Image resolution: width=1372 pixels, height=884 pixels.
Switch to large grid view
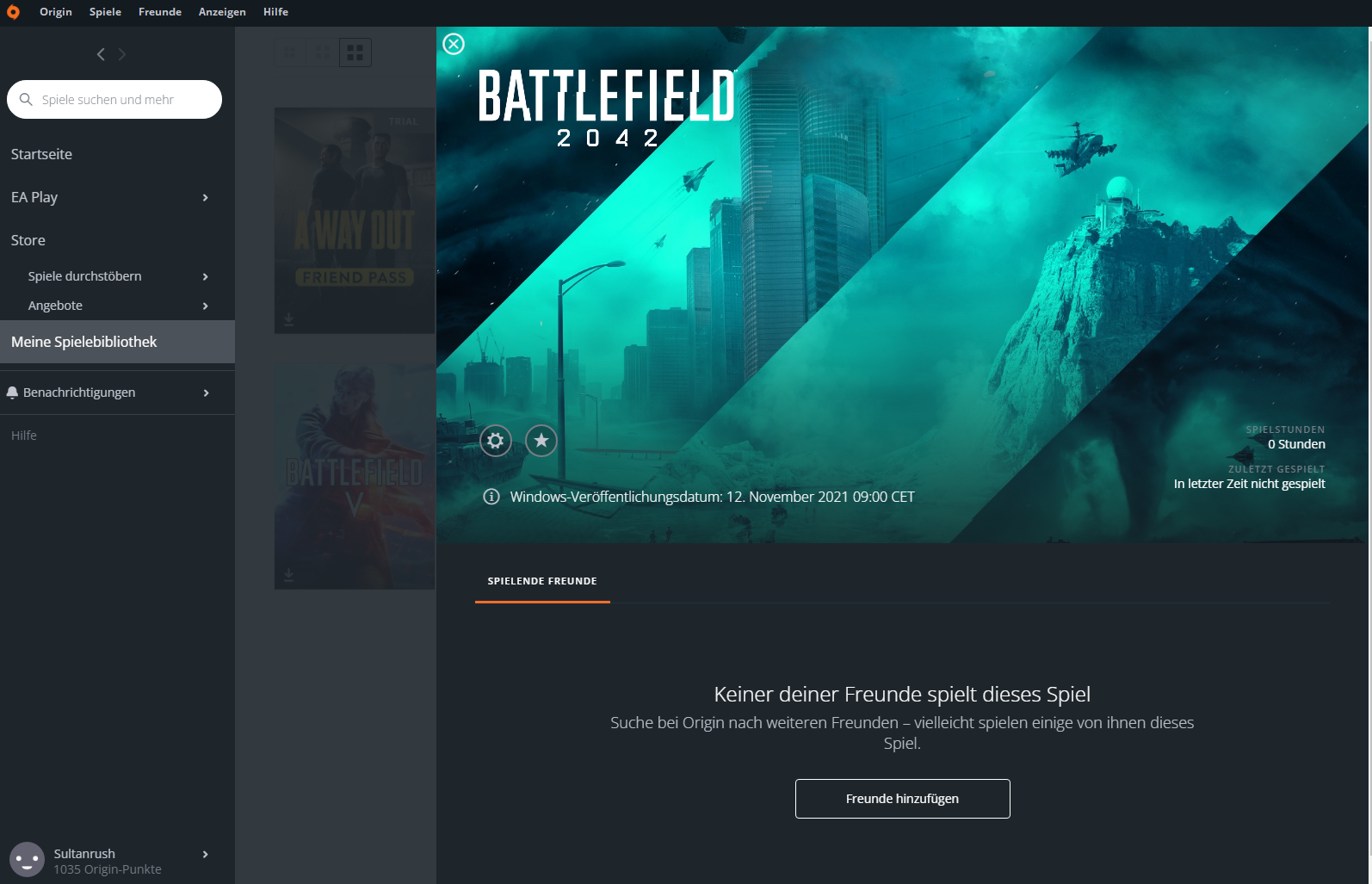pyautogui.click(x=355, y=53)
